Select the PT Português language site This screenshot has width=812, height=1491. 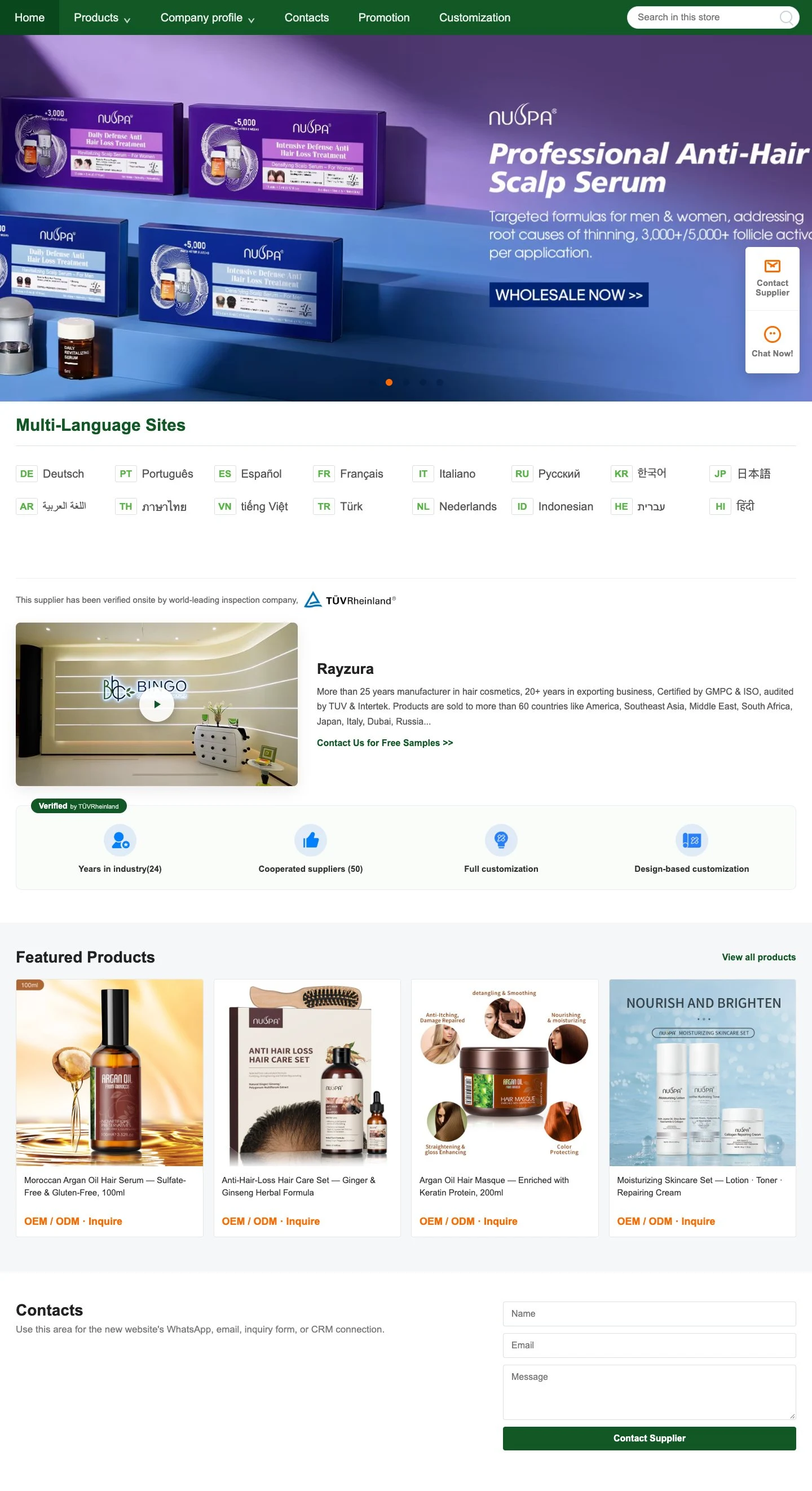tap(154, 474)
